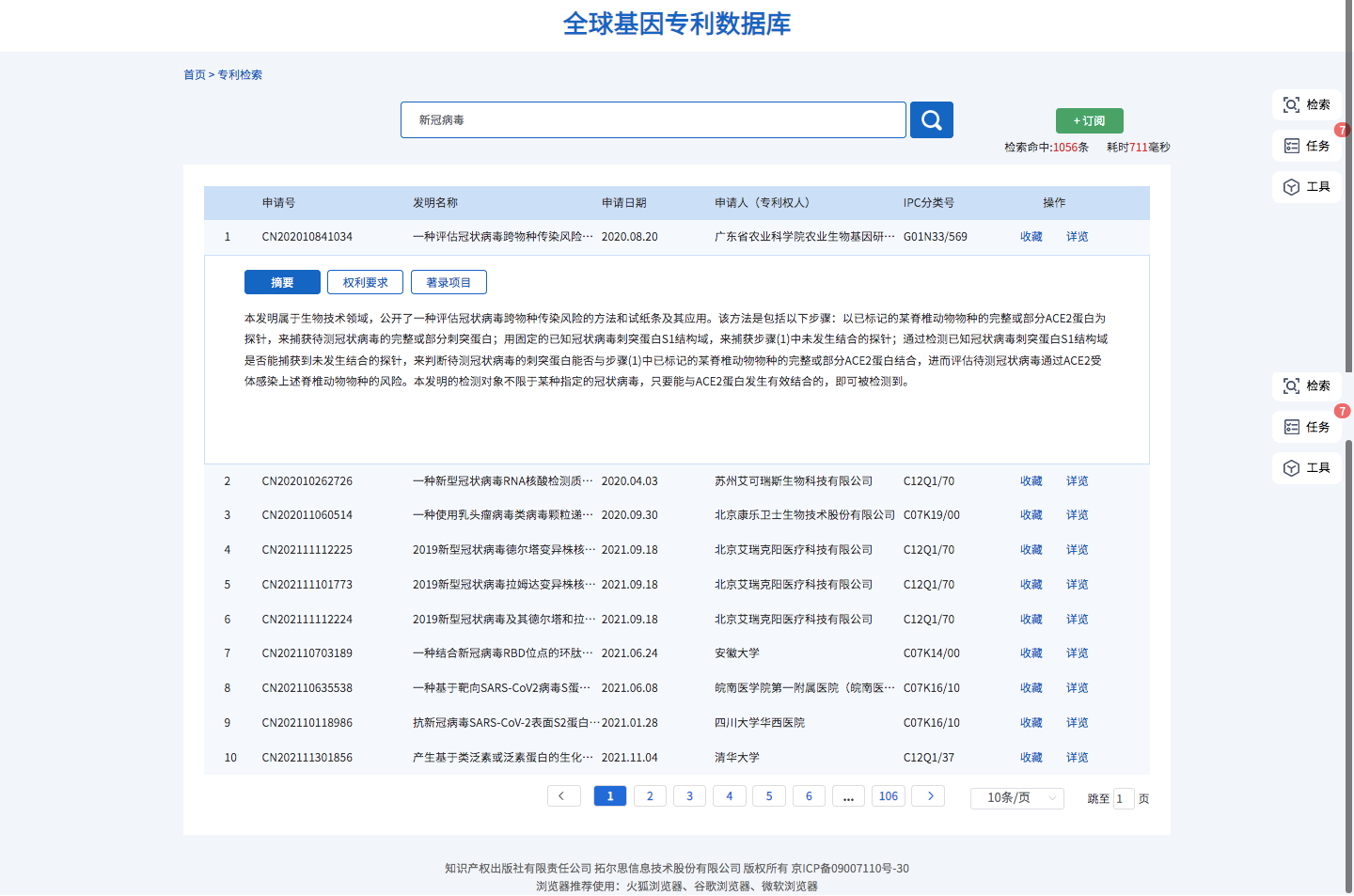Viewport: 1354px width, 896px height.
Task: Click the lower 工具 sidebar icon
Action: tap(1306, 468)
